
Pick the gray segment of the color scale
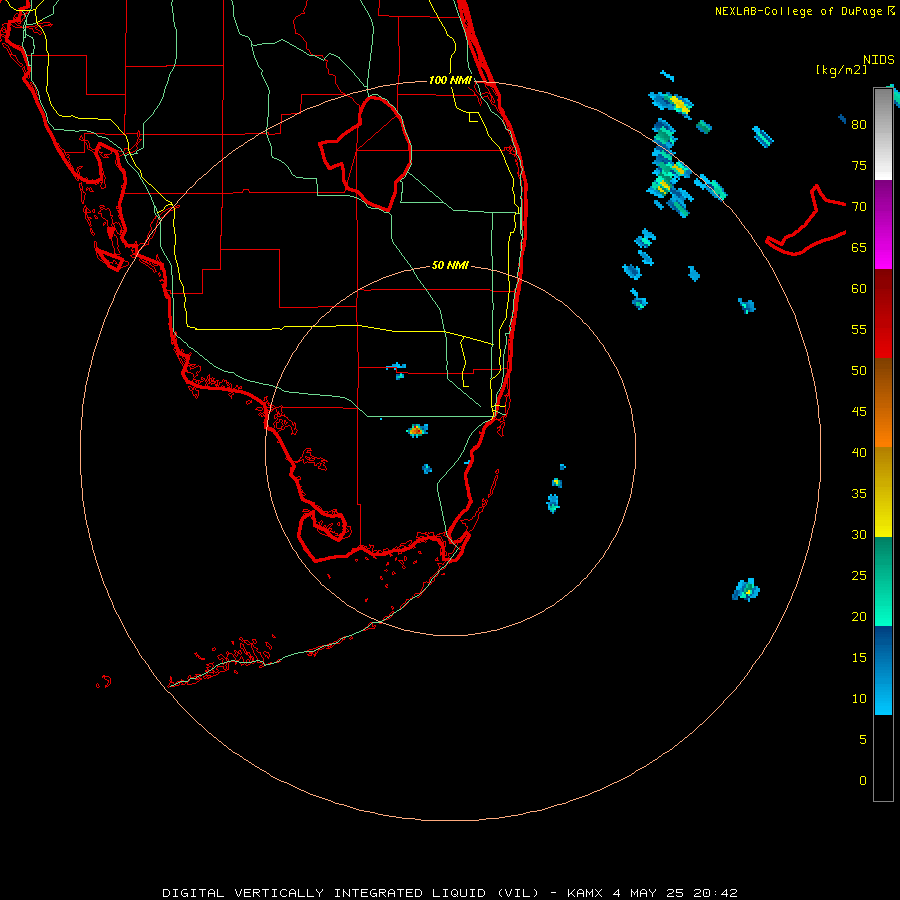pos(883,134)
